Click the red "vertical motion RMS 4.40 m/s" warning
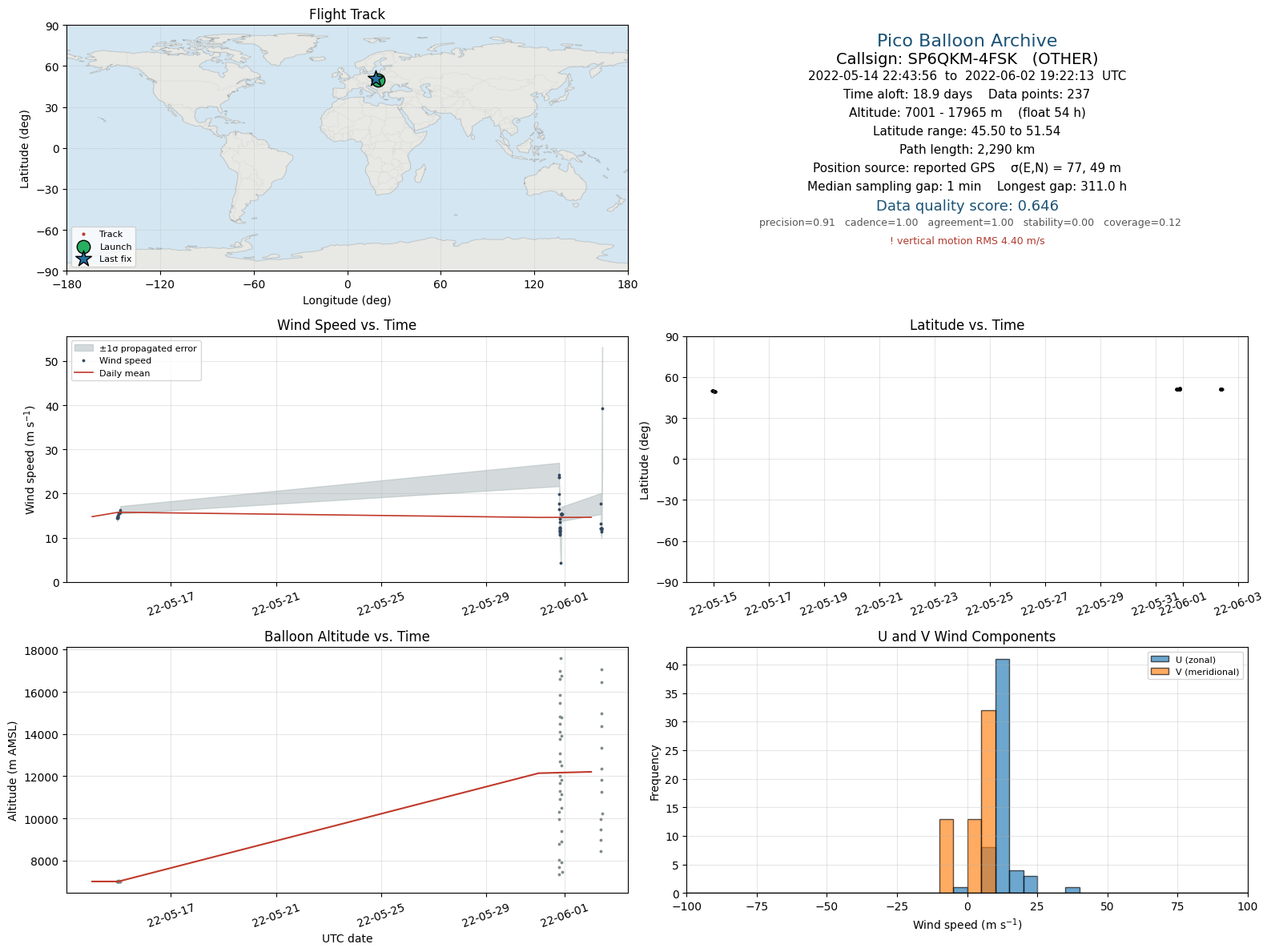This screenshot has height=952, width=1271. click(x=967, y=241)
